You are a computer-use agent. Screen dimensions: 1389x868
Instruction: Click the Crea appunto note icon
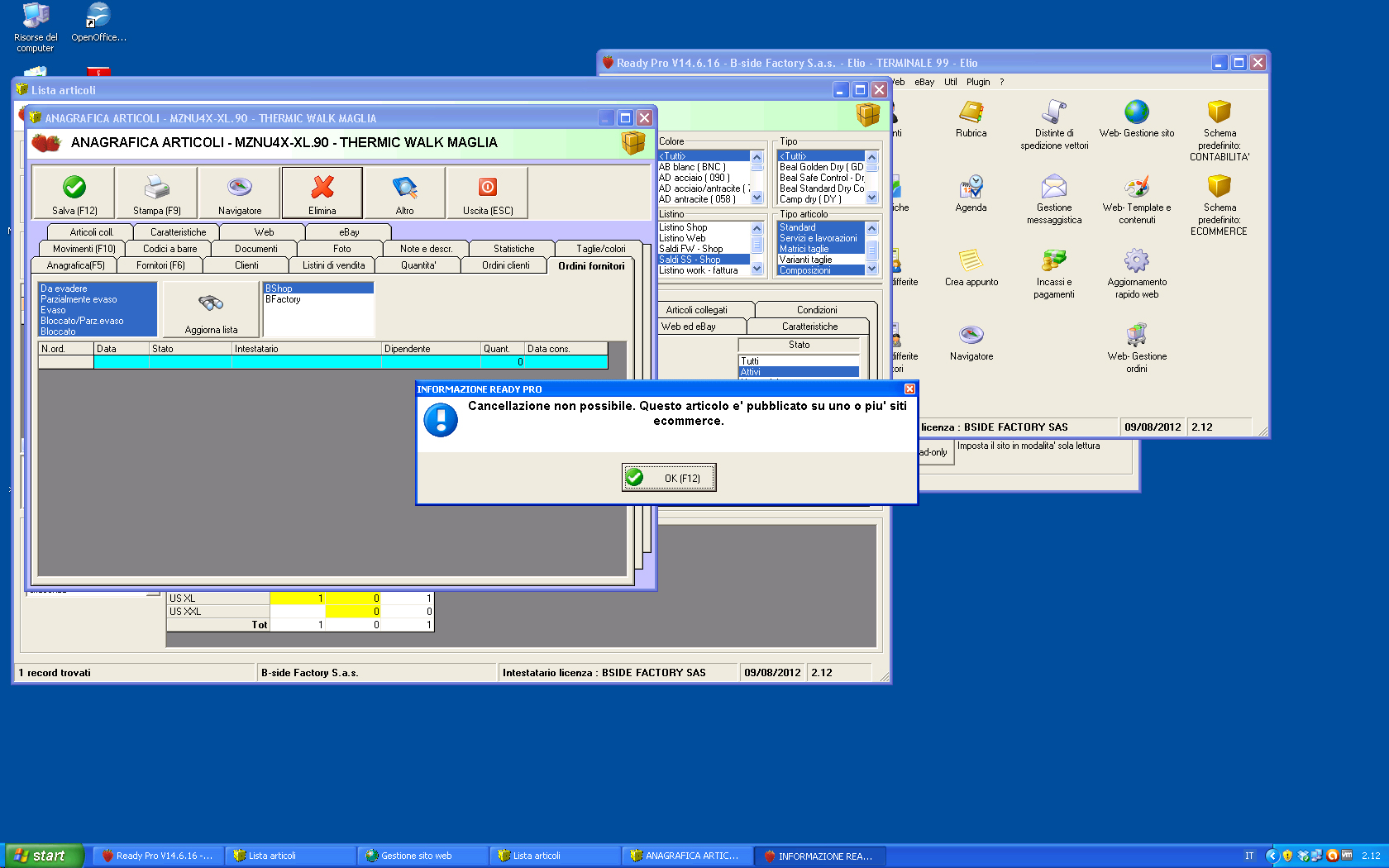pyautogui.click(x=971, y=260)
